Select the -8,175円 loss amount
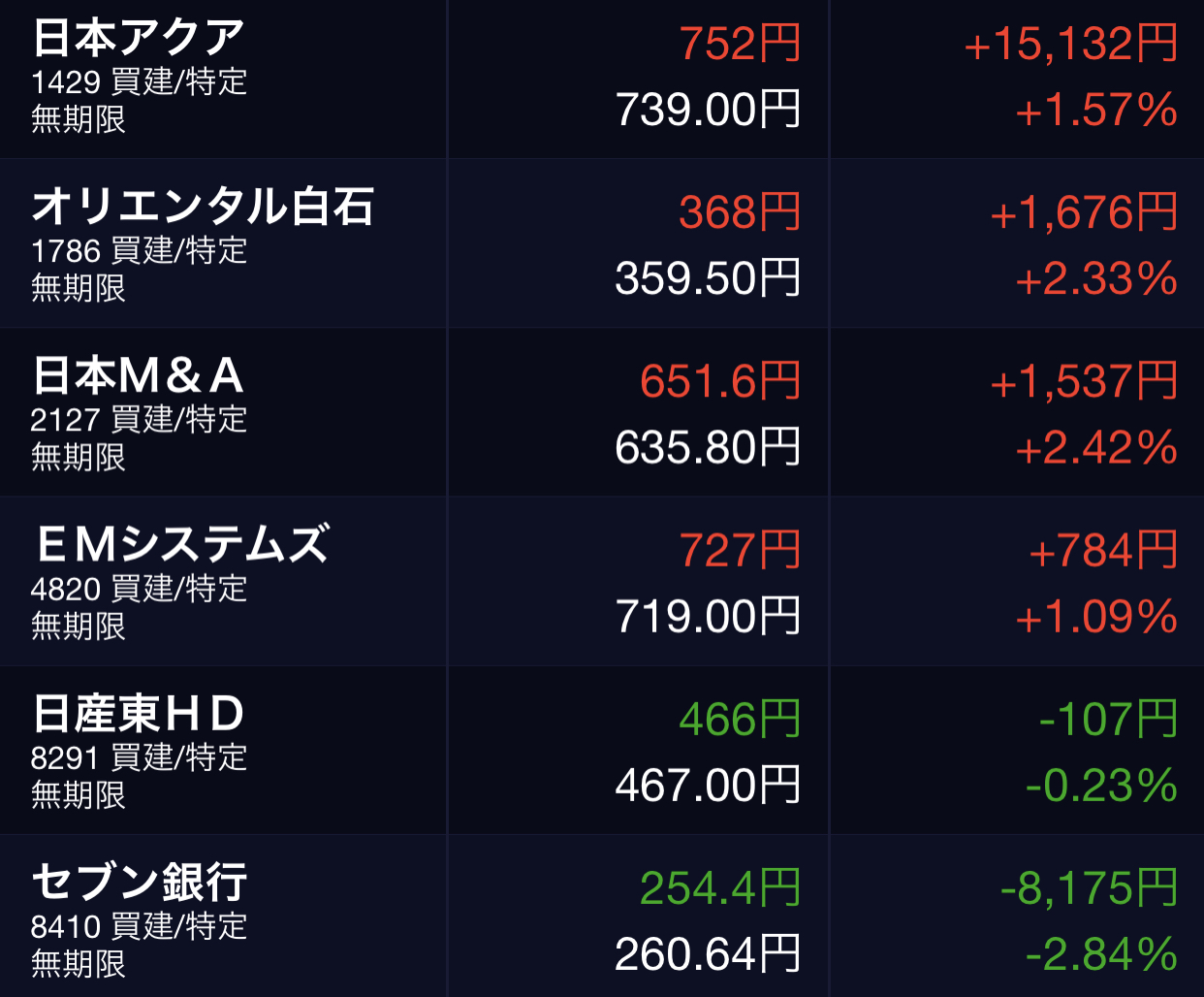1204x997 pixels. point(1090,887)
